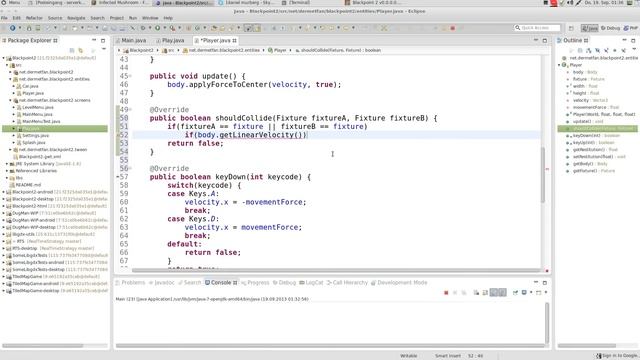Expand JRE System Library node
The height and width of the screenshot is (360, 640).
[x=7, y=164]
